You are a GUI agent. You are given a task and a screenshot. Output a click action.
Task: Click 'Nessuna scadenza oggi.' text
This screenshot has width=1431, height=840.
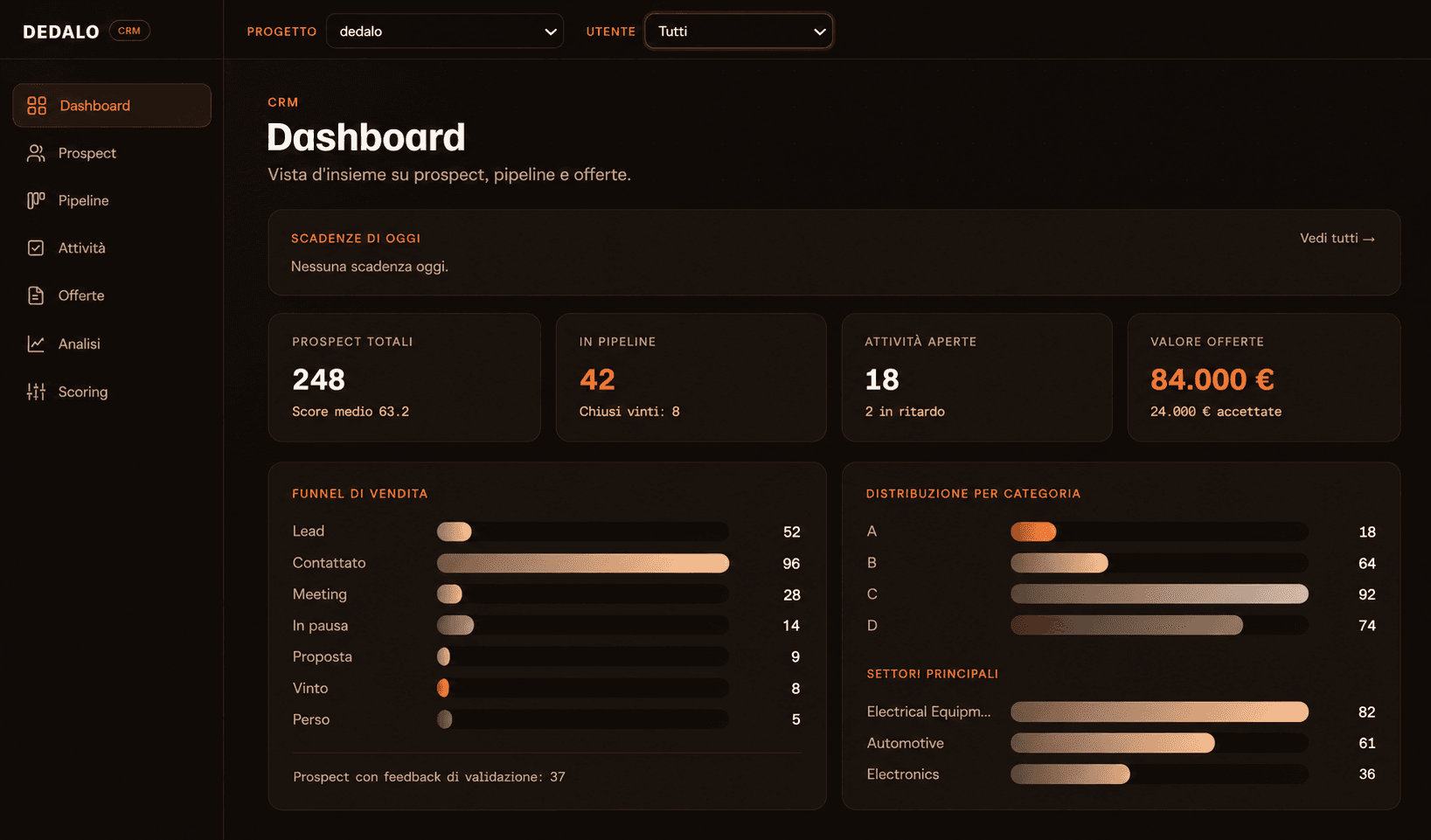coord(370,267)
